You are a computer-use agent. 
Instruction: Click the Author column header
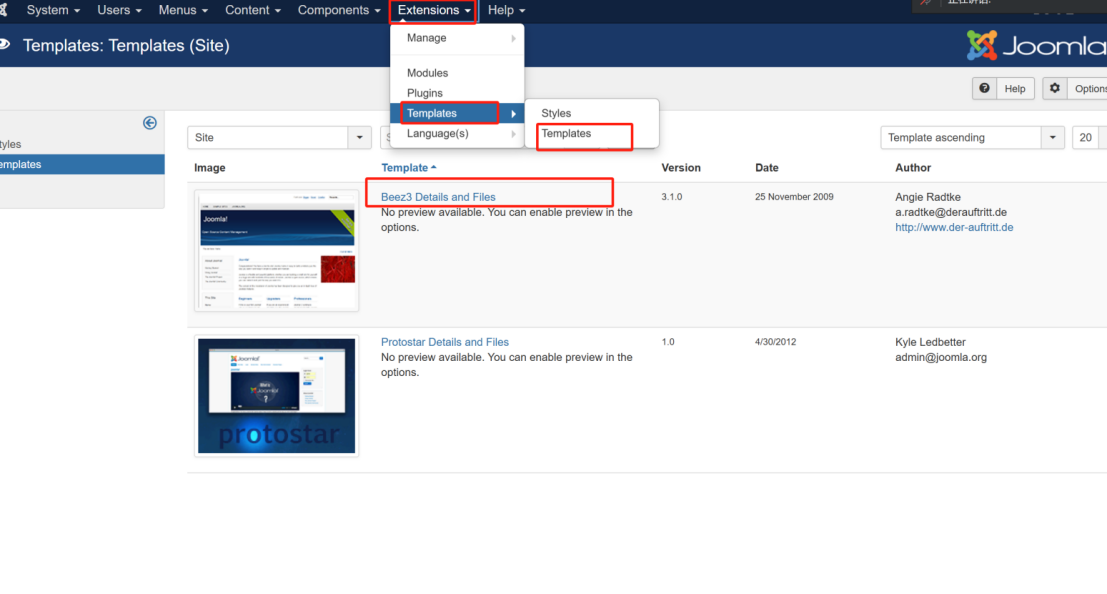[913, 167]
